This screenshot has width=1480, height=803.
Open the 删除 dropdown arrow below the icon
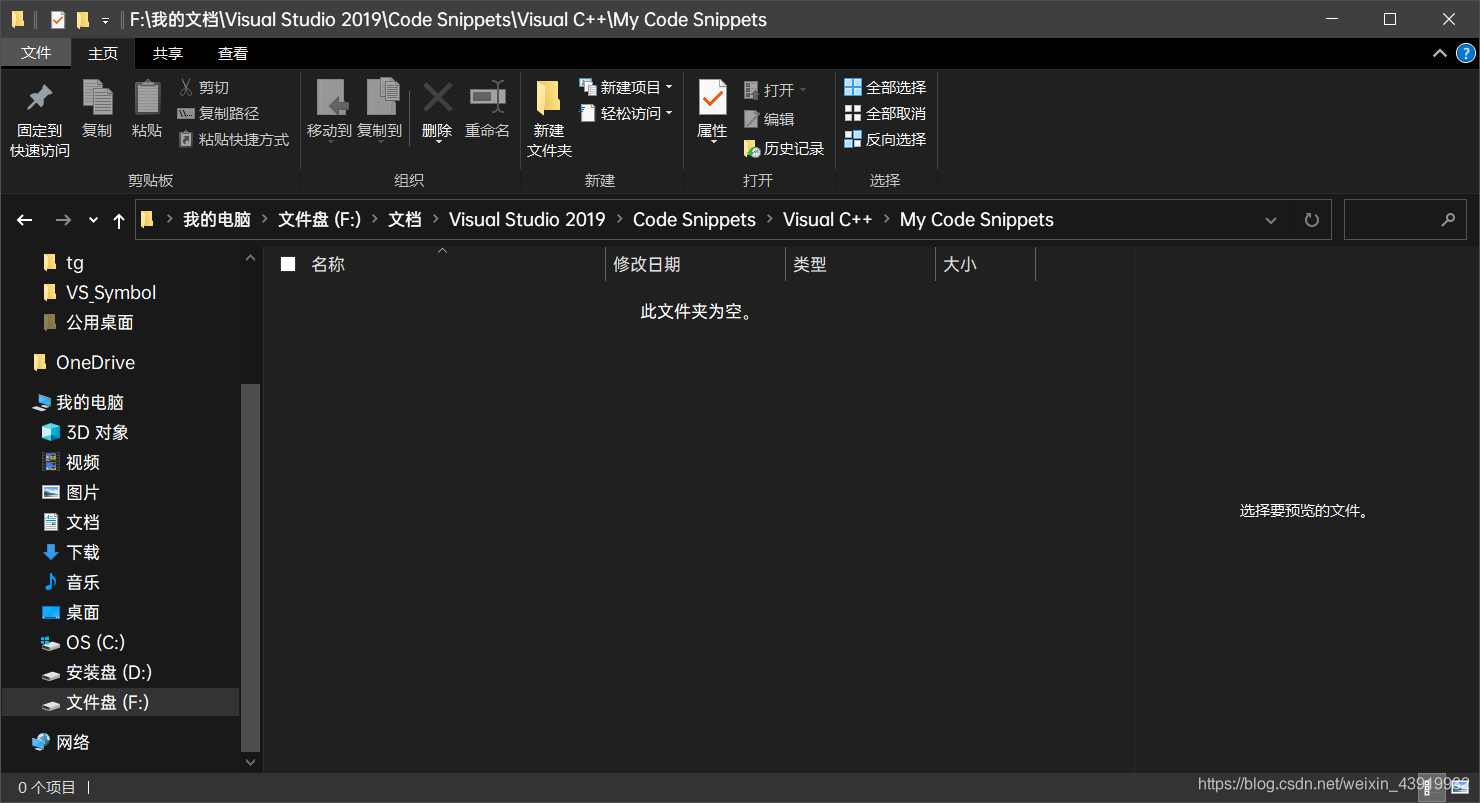(x=438, y=142)
